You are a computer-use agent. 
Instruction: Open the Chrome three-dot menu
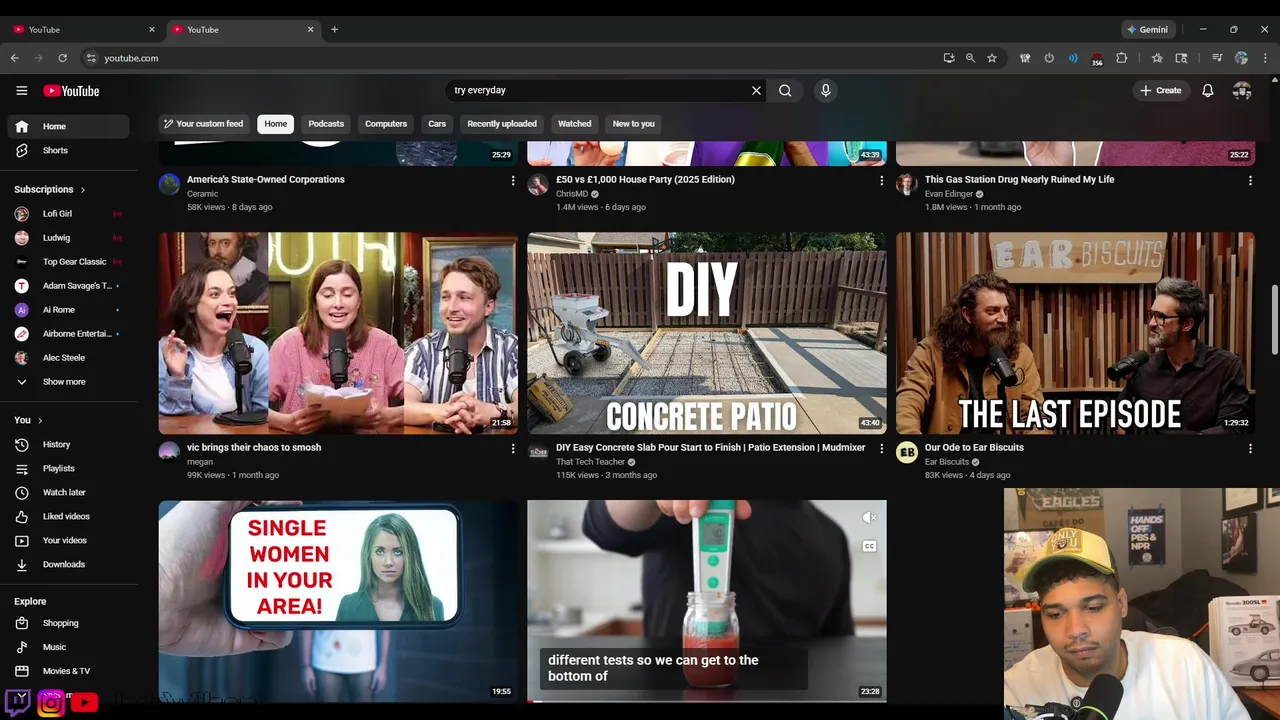(x=1265, y=58)
